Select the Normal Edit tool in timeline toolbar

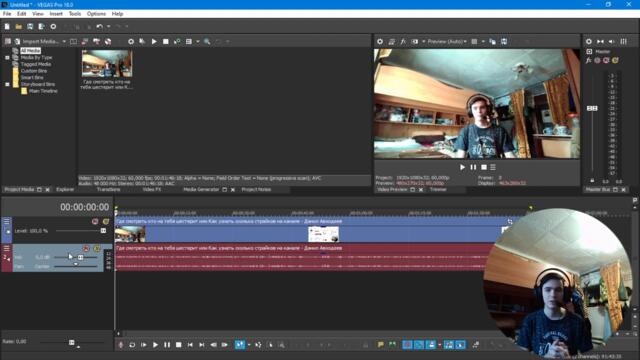click(x=240, y=345)
